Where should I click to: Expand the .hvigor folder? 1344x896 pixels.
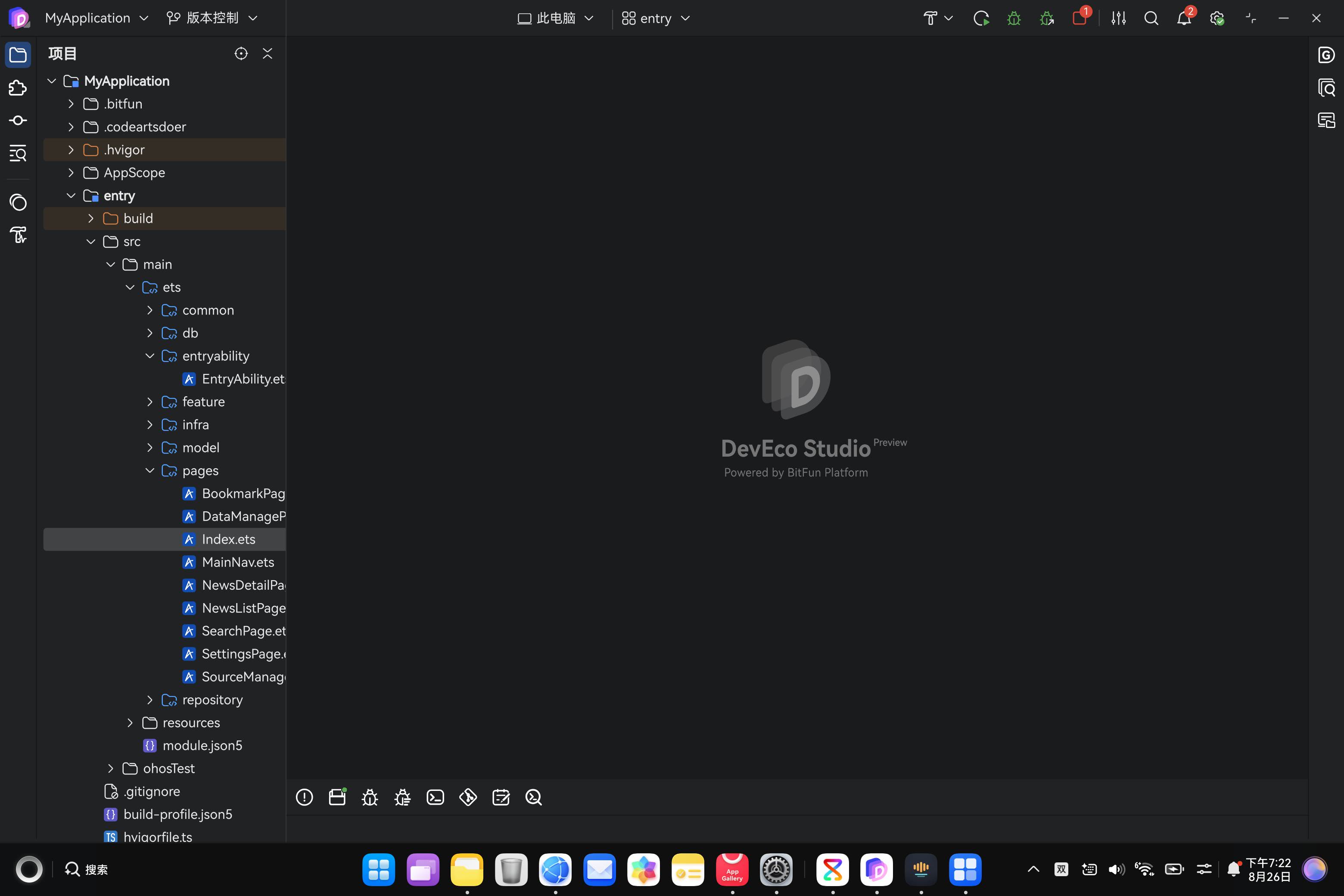click(71, 150)
